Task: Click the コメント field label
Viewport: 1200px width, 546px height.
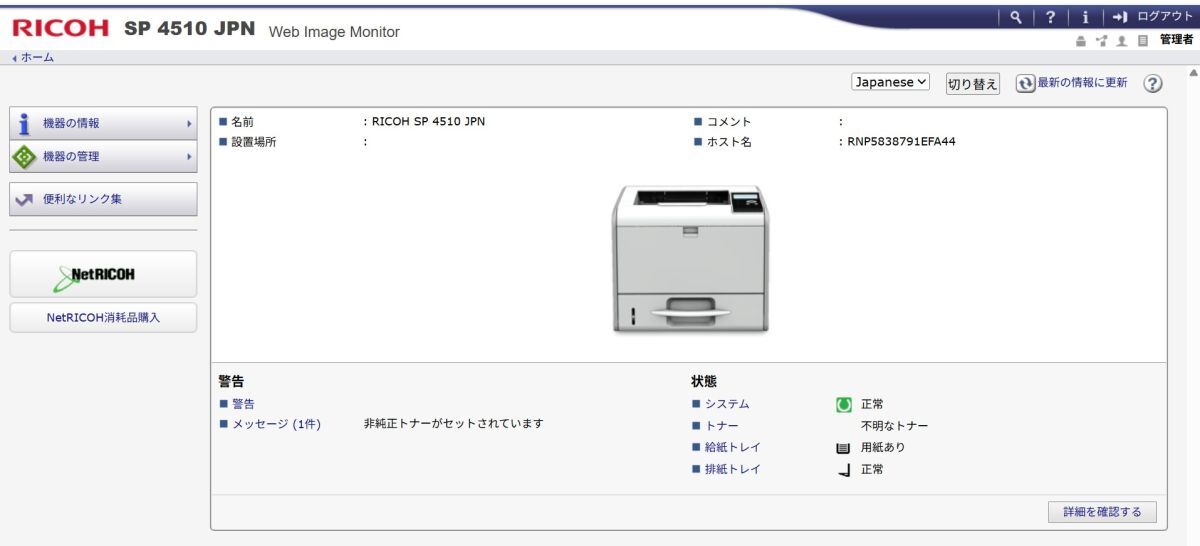Action: pyautogui.click(x=729, y=122)
